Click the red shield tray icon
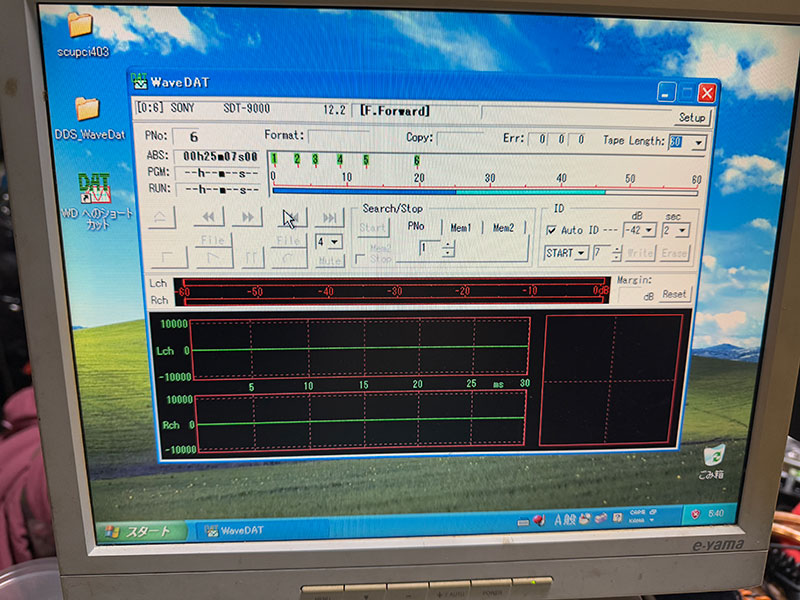 [695, 514]
